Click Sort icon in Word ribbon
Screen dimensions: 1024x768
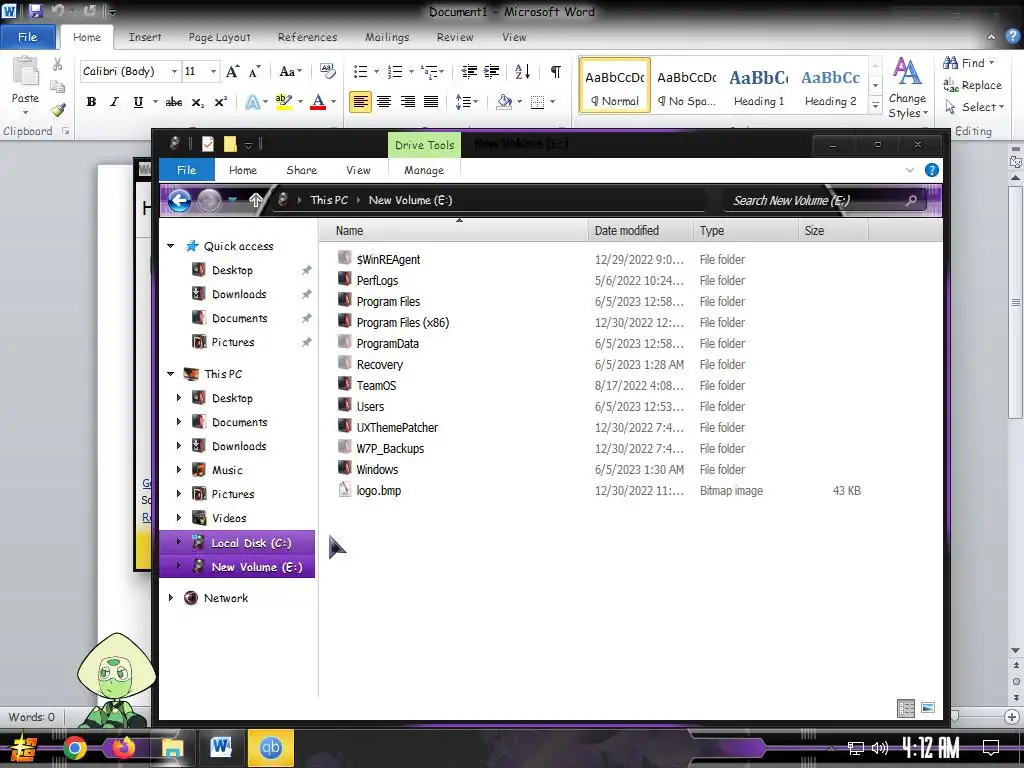point(522,71)
